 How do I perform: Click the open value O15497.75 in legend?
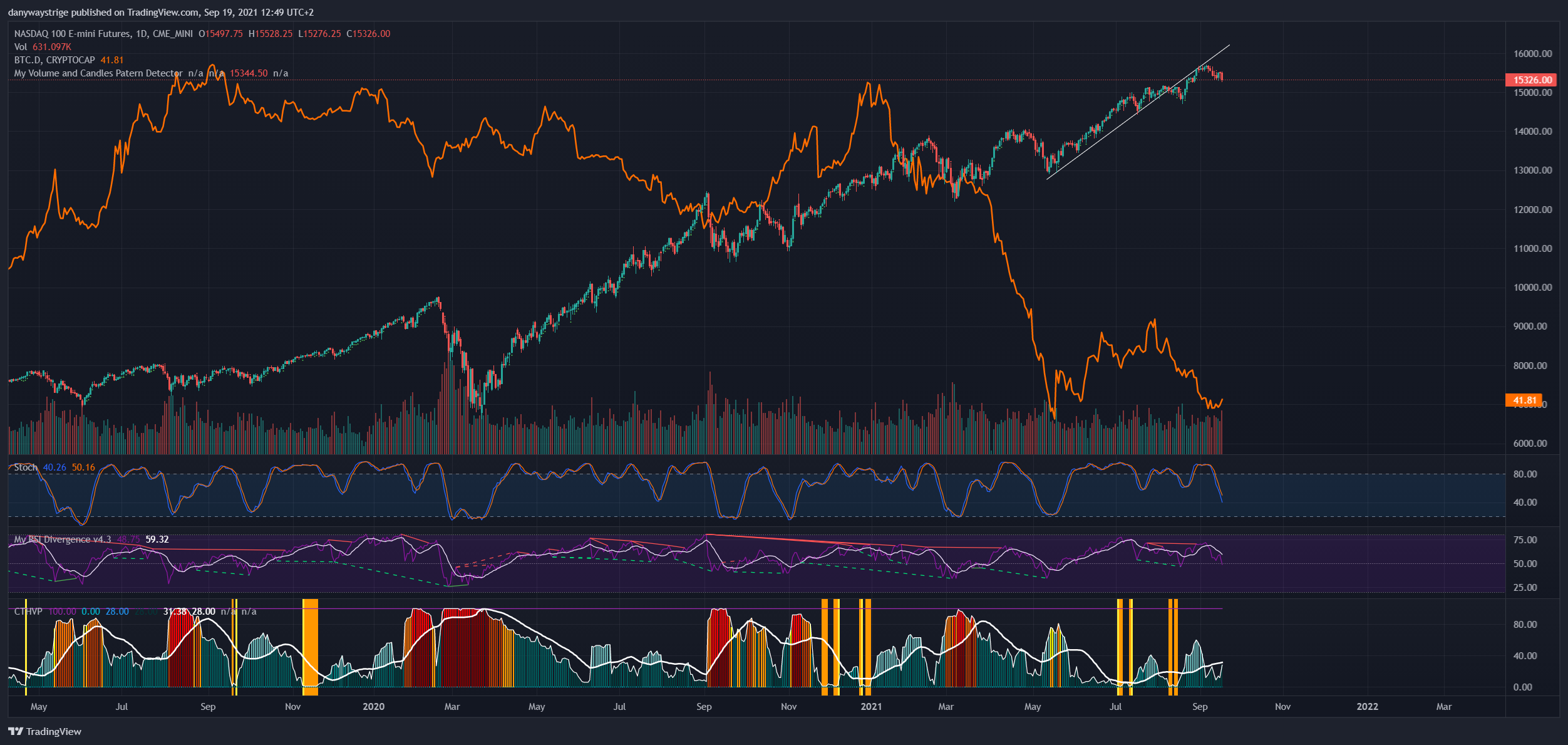[x=220, y=34]
